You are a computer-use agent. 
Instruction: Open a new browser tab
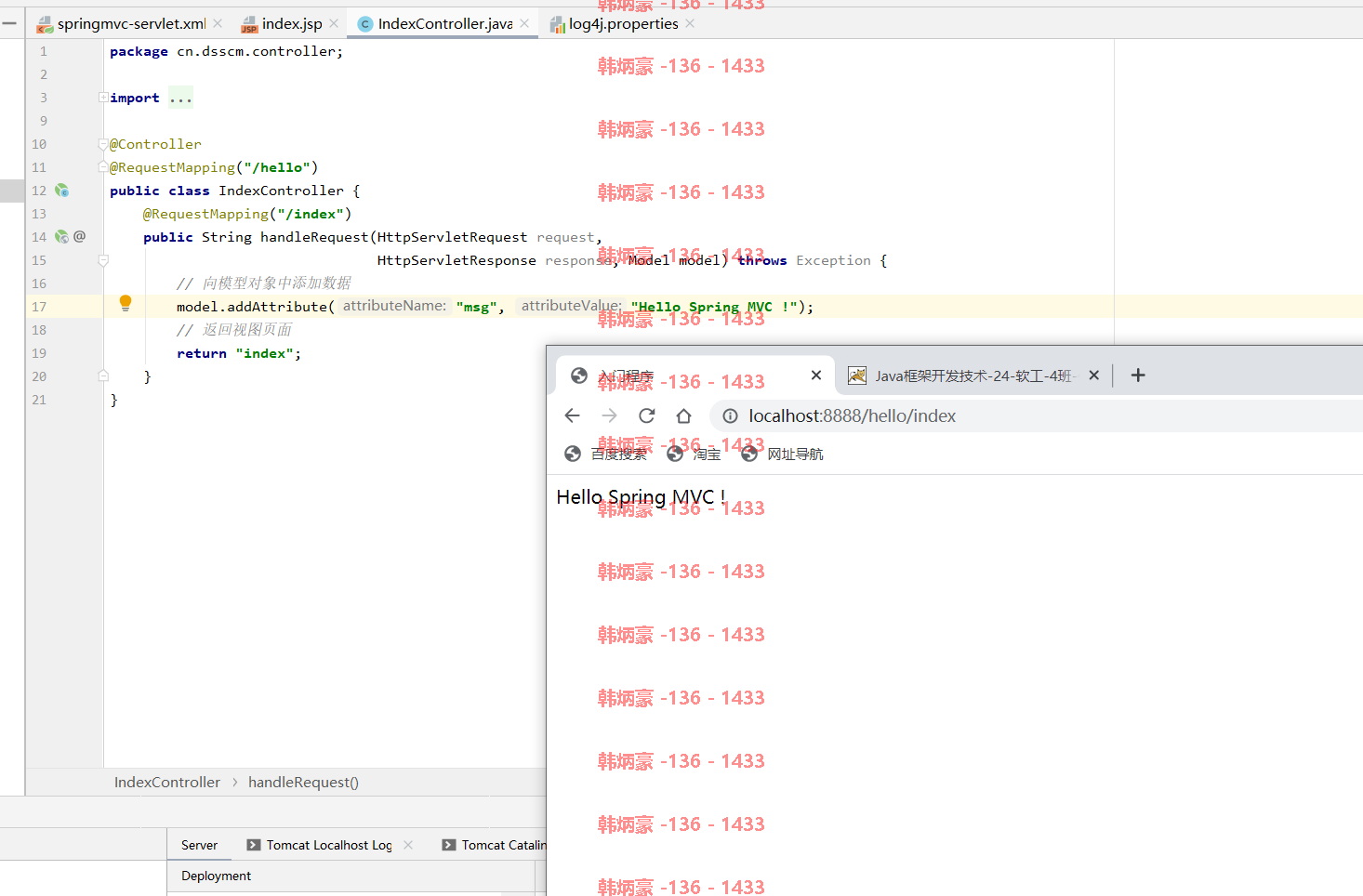(x=1138, y=376)
